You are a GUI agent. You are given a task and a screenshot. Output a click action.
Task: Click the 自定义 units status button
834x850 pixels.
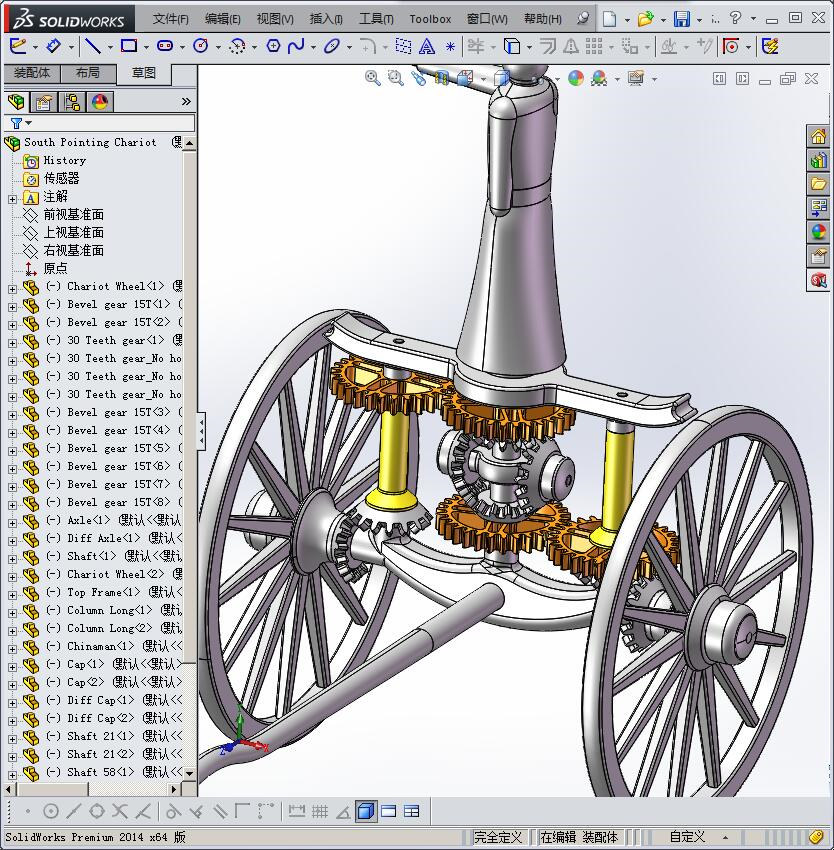pos(687,837)
